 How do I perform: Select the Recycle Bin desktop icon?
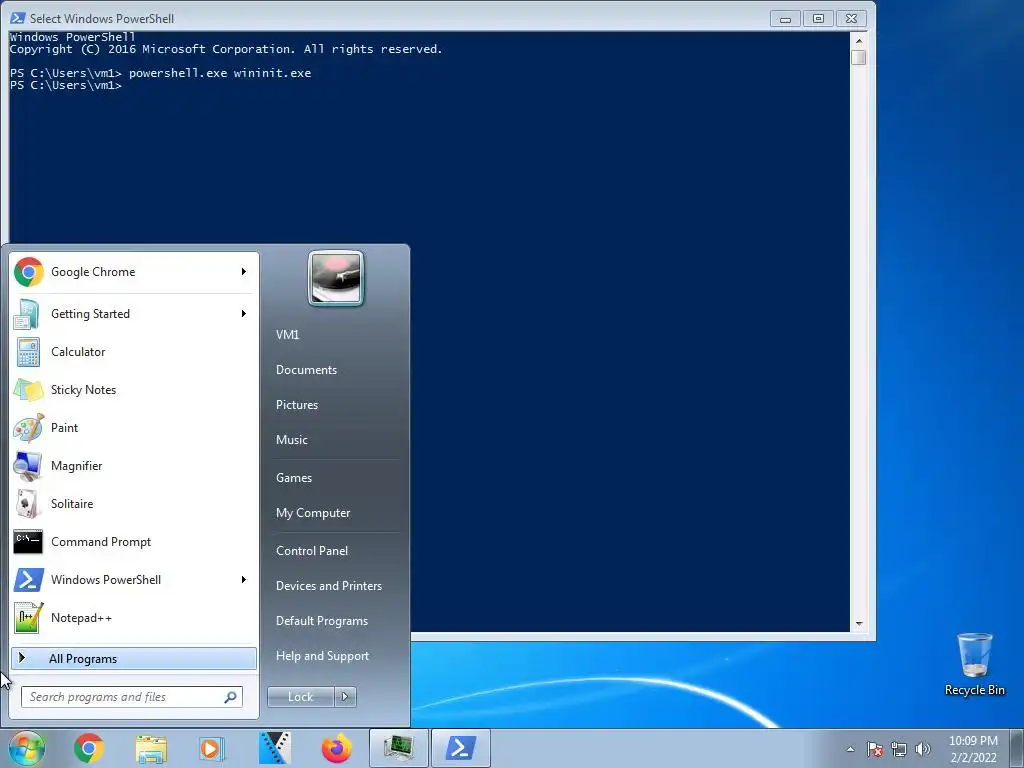tap(974, 664)
